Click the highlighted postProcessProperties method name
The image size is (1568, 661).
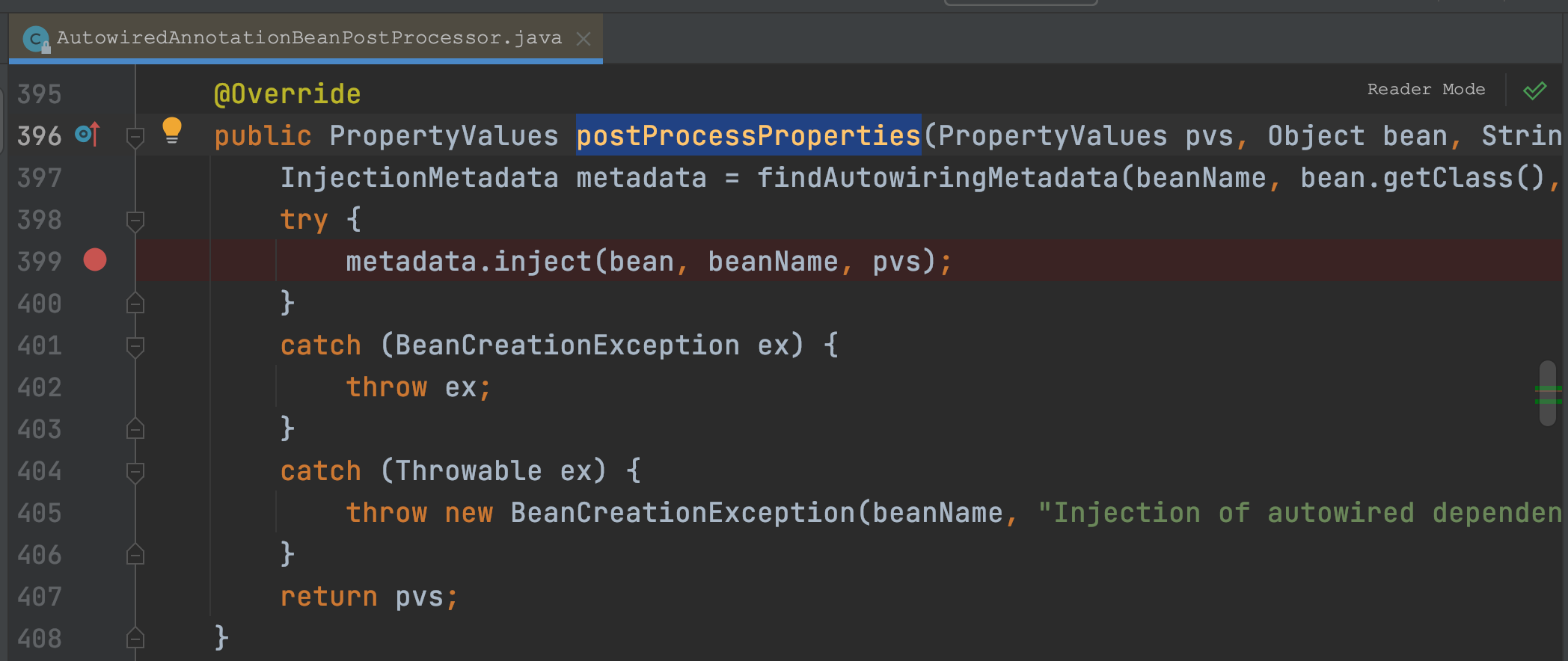[x=748, y=135]
